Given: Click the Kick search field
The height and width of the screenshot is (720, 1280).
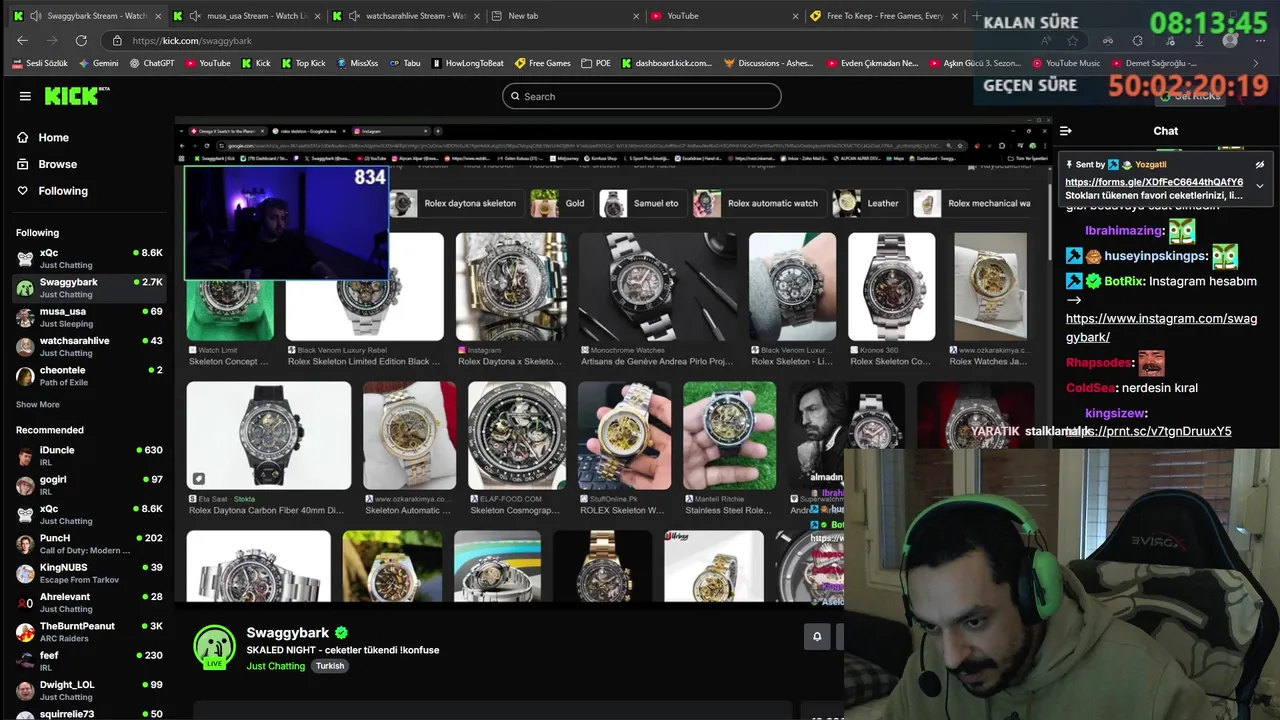Looking at the screenshot, I should [x=642, y=96].
